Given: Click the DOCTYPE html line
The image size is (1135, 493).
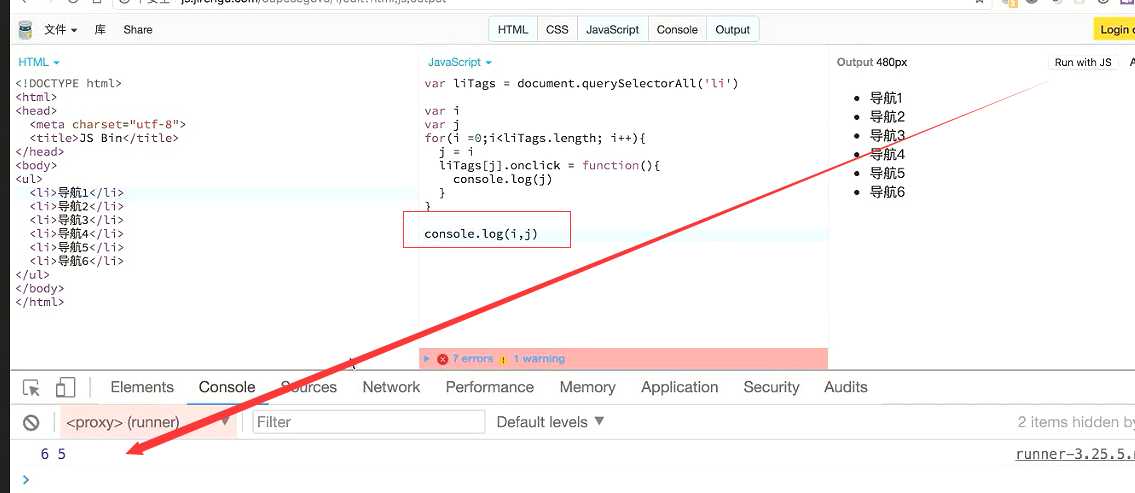Looking at the screenshot, I should [x=69, y=83].
